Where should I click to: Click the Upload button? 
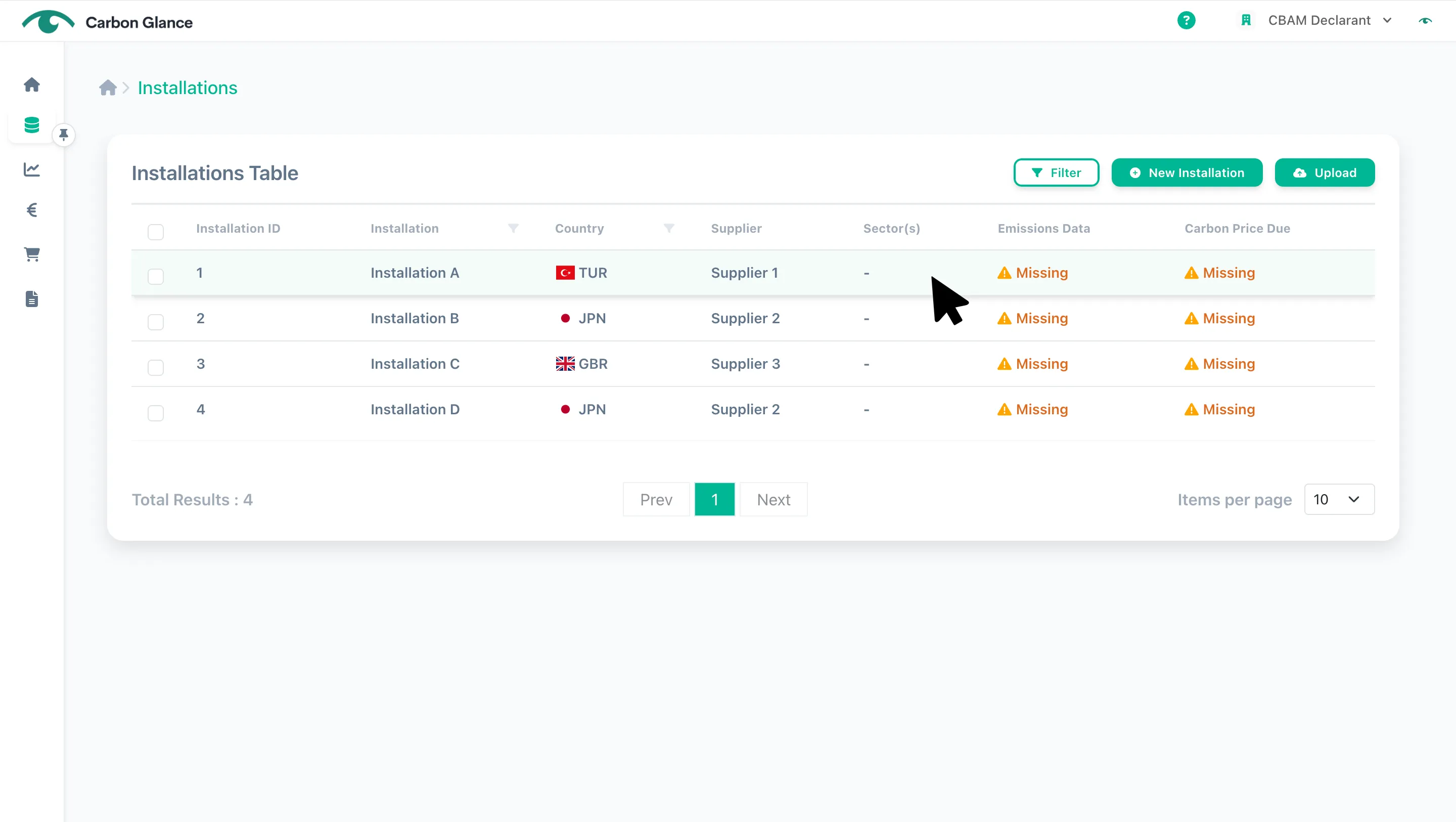[1325, 172]
